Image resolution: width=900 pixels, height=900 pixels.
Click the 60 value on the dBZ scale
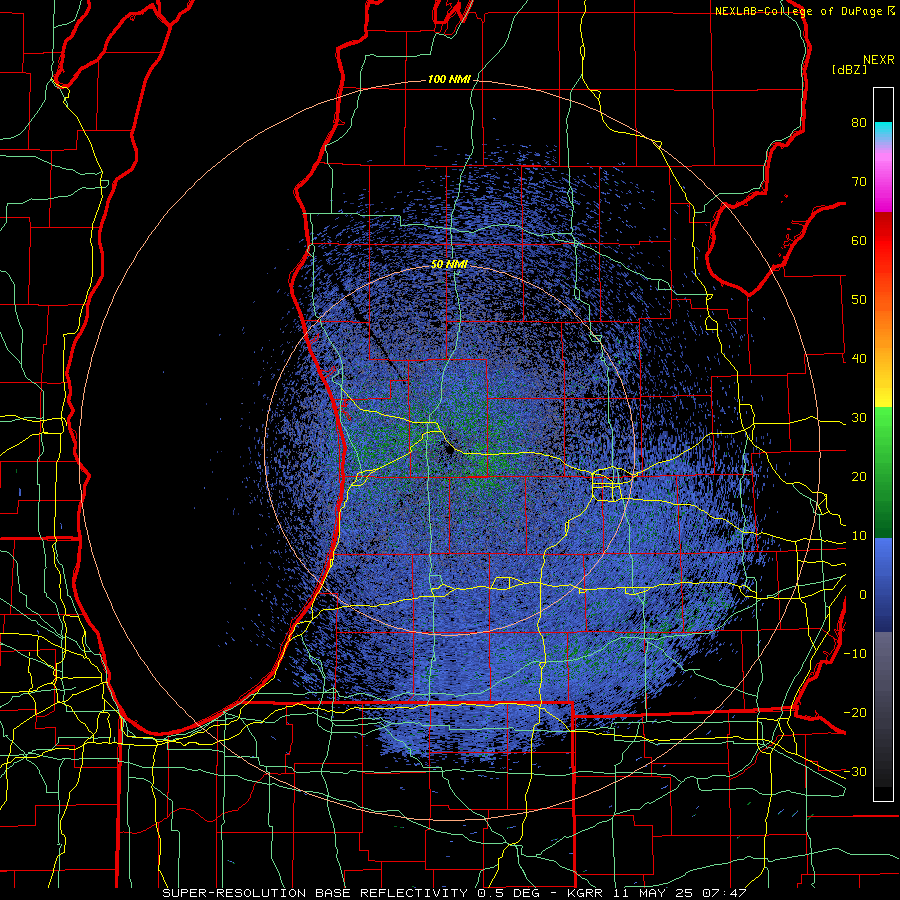click(859, 240)
